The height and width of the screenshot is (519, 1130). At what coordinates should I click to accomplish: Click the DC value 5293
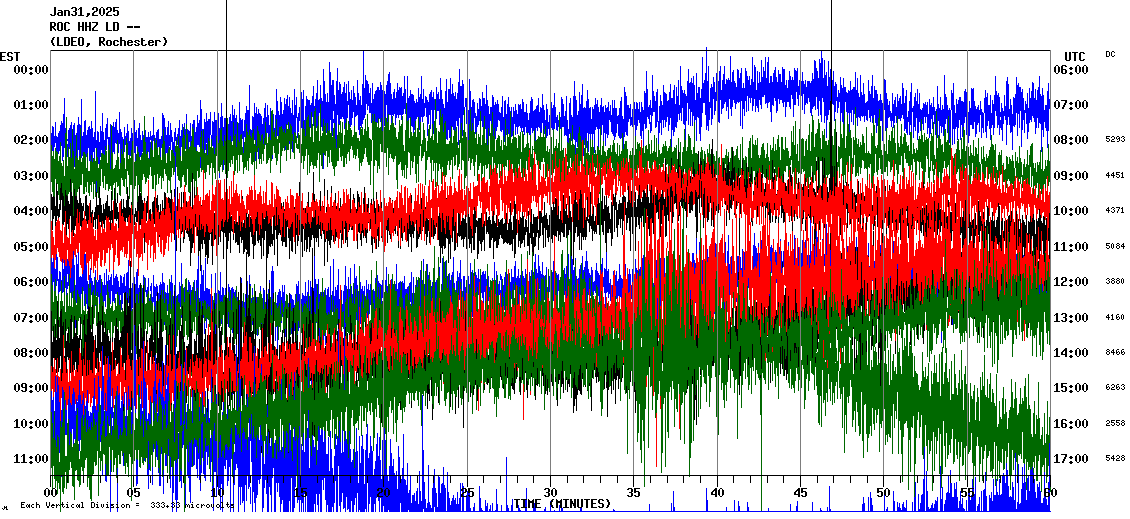(x=1115, y=140)
